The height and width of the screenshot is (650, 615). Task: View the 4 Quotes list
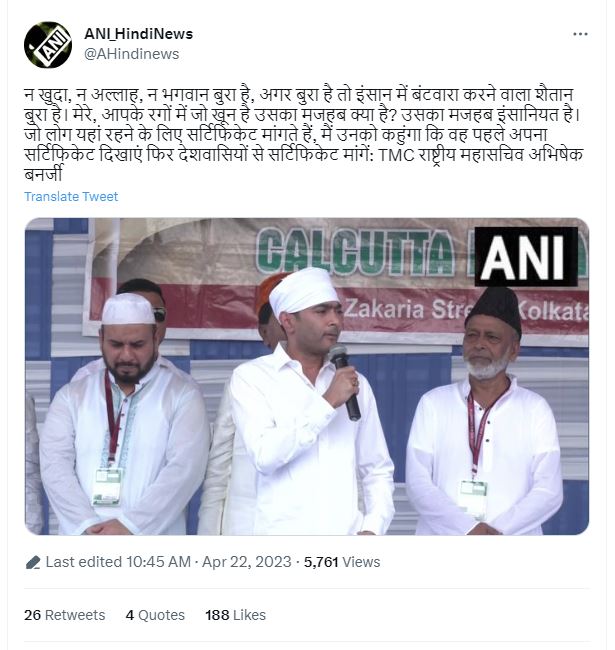click(x=155, y=615)
